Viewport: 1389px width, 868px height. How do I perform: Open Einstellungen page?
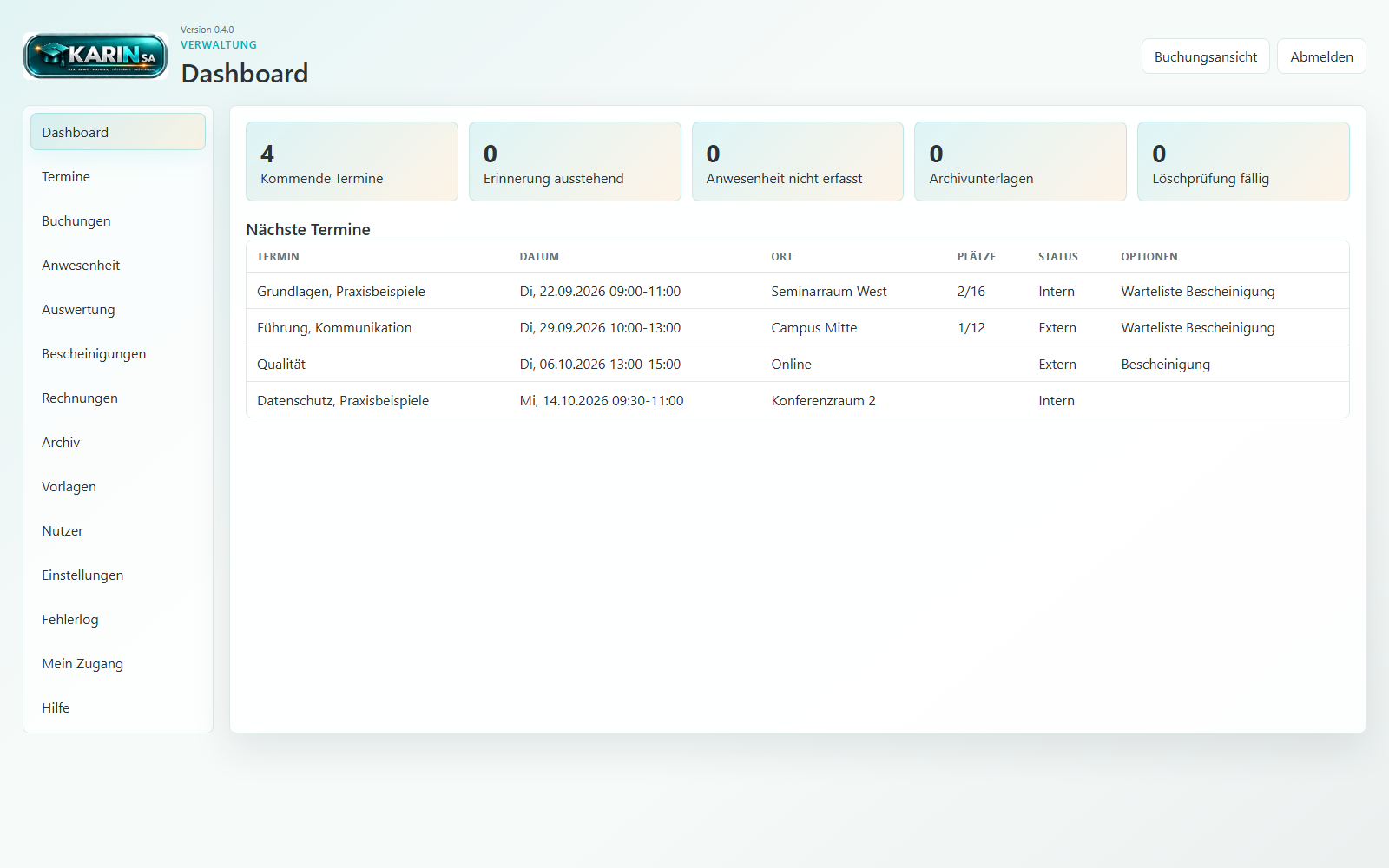118,575
